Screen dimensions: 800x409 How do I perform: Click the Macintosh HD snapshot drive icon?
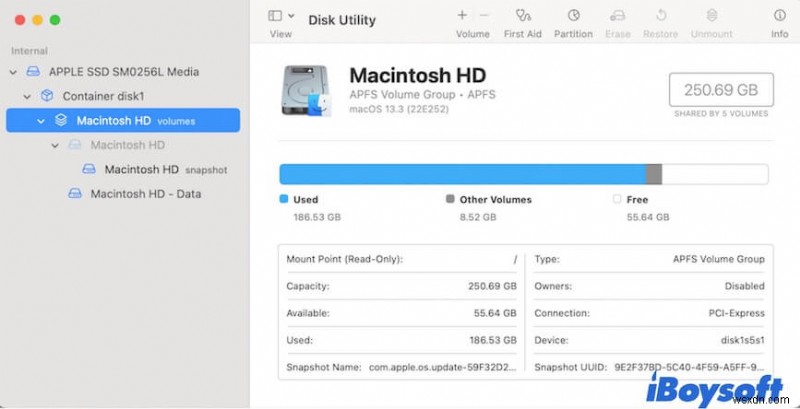point(89,169)
